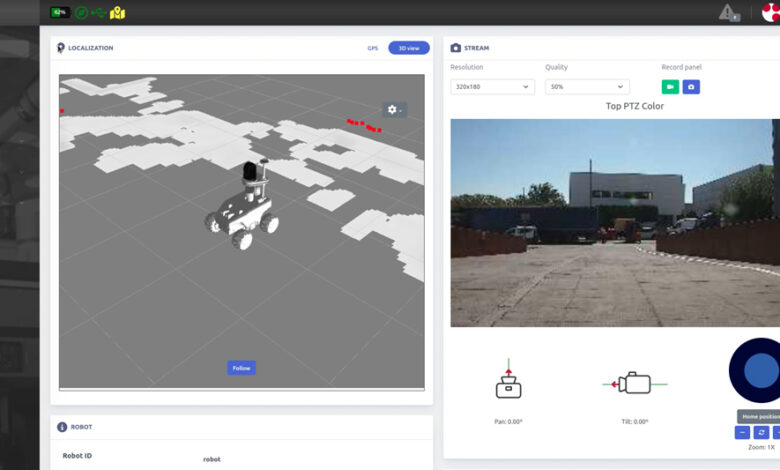Select the 3D view tab
This screenshot has height=470, width=780.
click(409, 48)
